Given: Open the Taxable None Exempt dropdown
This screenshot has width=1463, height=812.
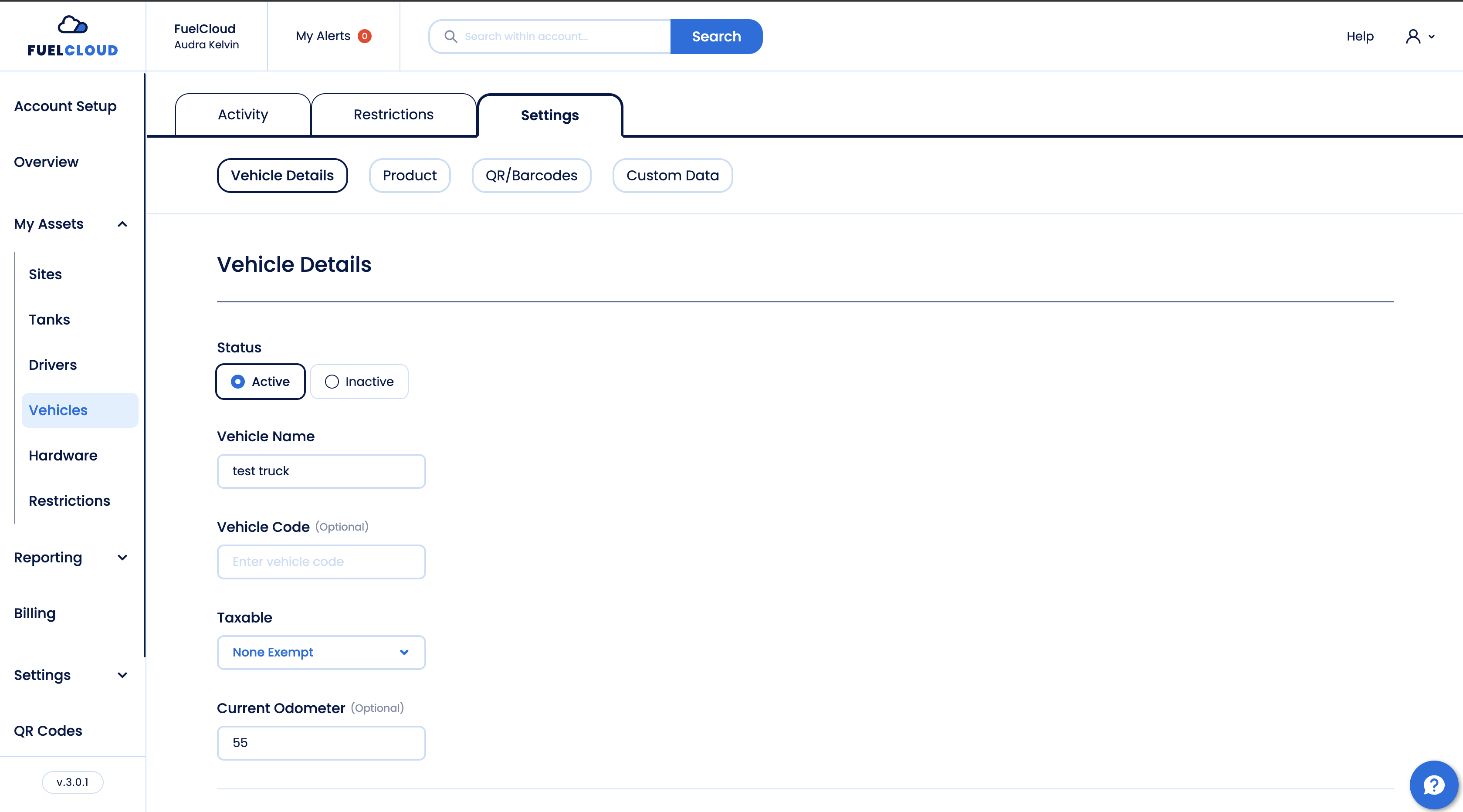Looking at the screenshot, I should click(x=321, y=653).
